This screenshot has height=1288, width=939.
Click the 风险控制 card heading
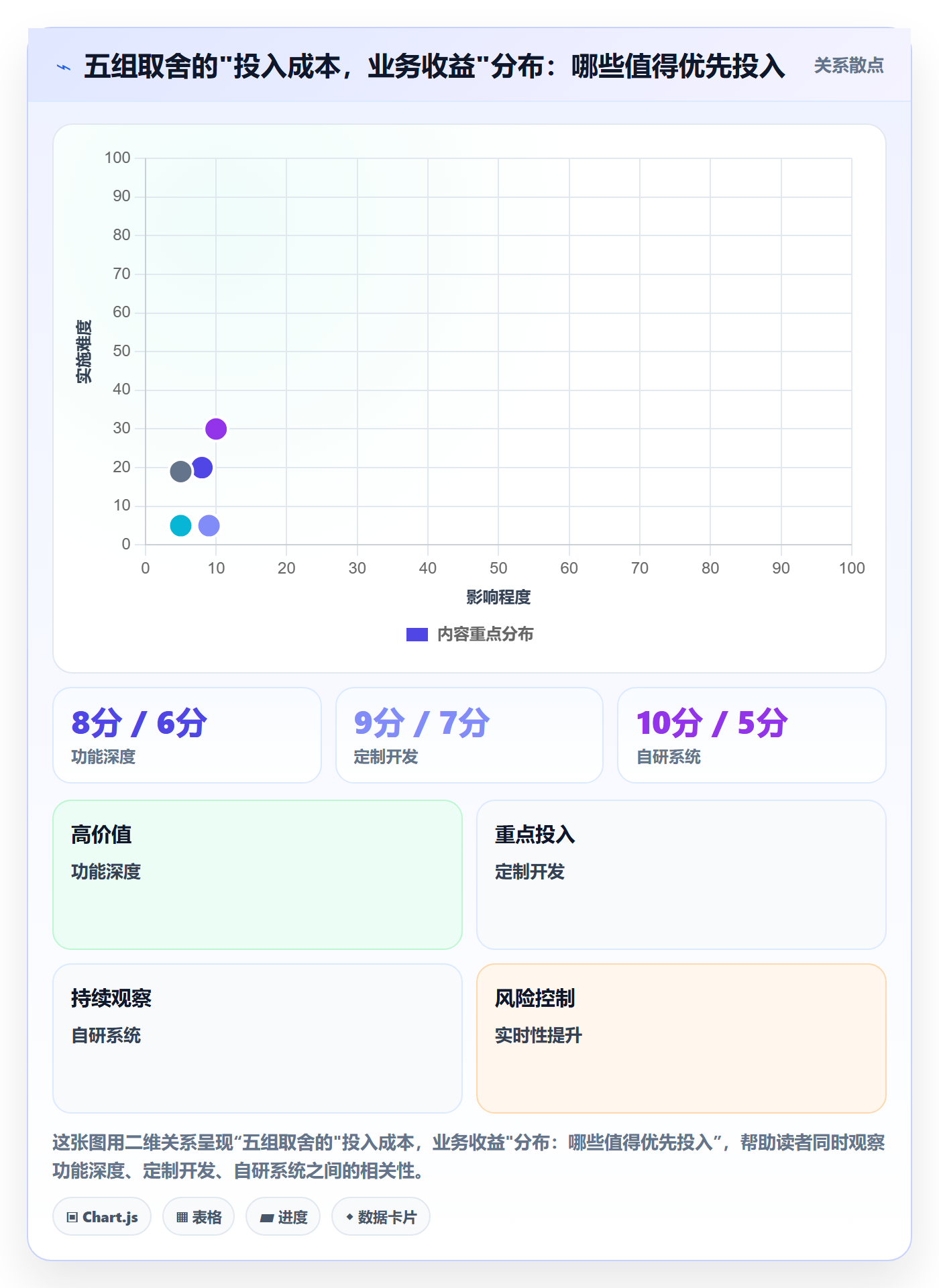coord(535,998)
